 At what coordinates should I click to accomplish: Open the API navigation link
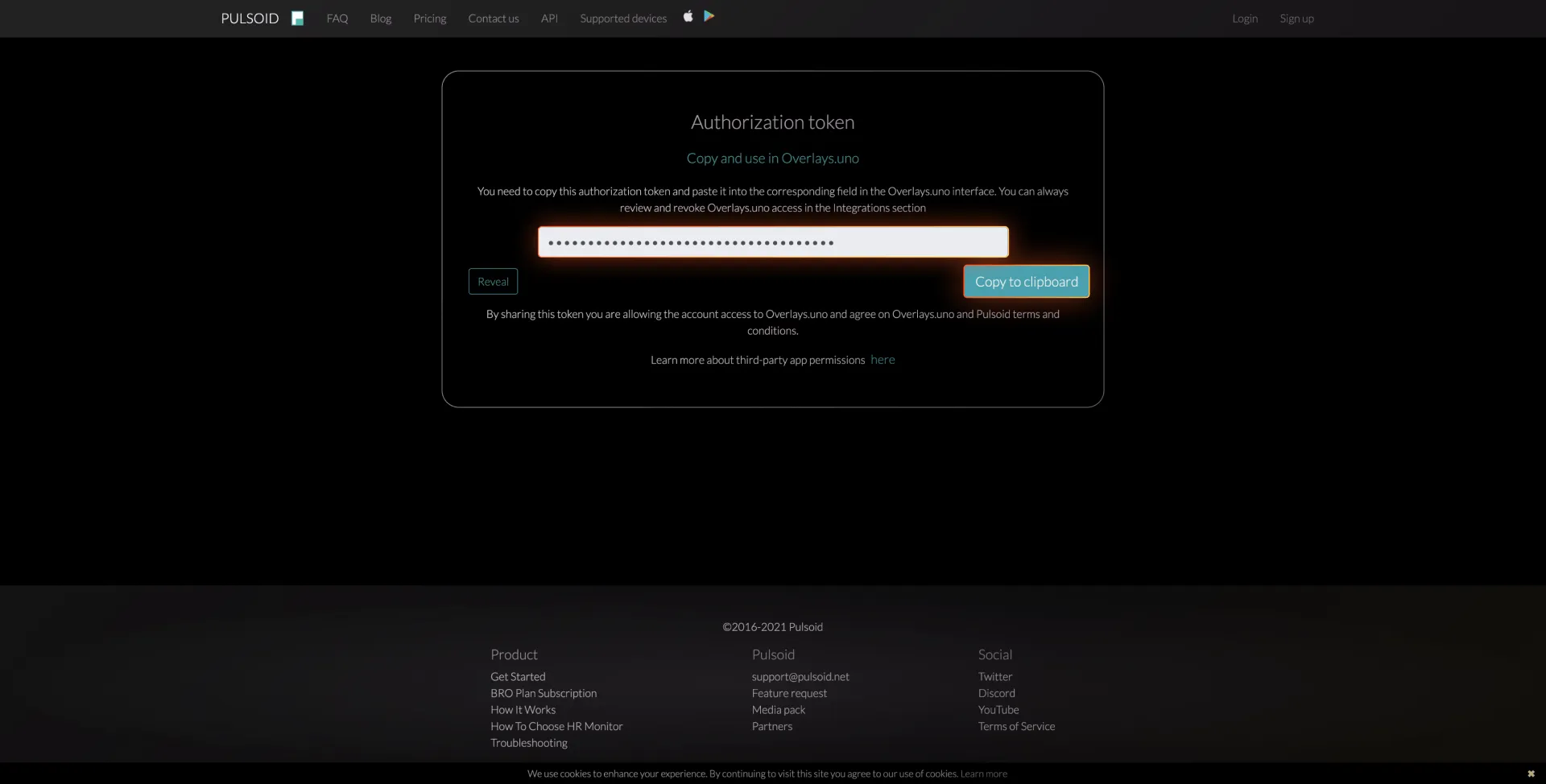(549, 19)
